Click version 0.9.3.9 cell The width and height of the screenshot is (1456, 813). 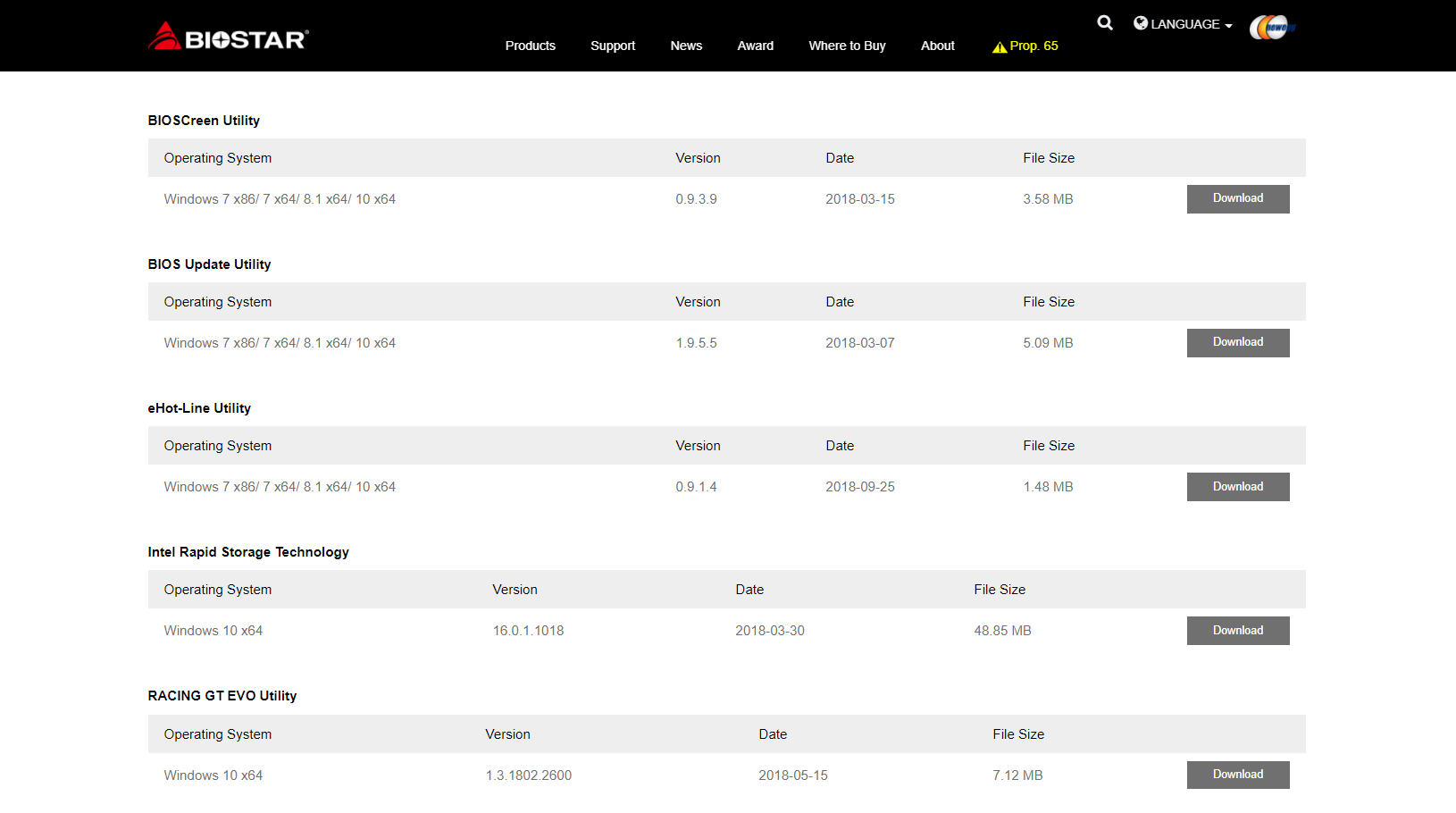coord(696,199)
